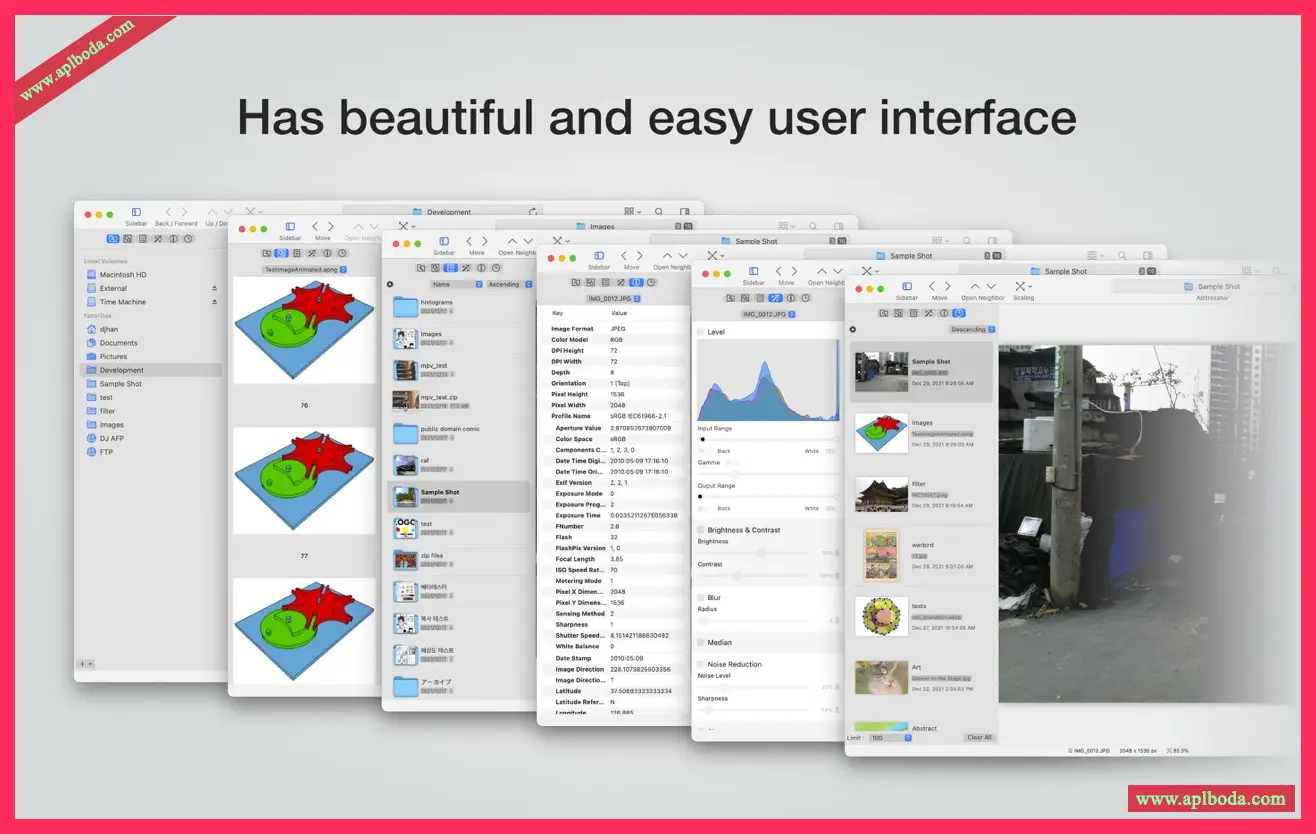Enable the Noise Reduction checkbox
The image size is (1316, 834).
point(700,664)
